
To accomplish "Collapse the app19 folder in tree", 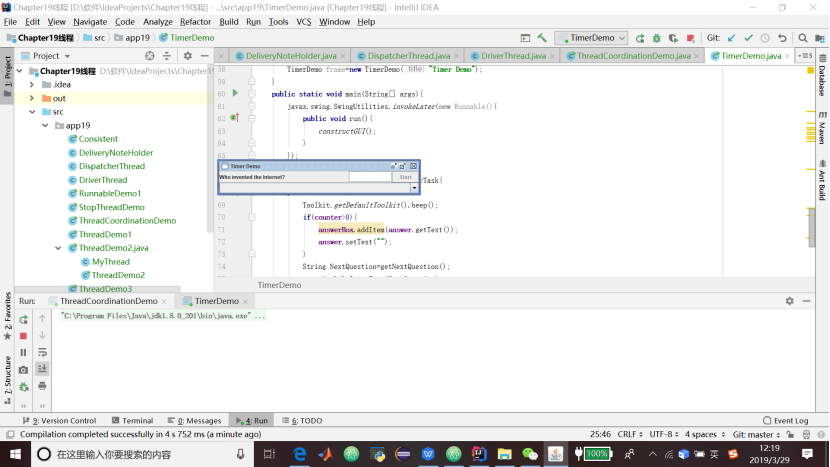I will [46, 125].
